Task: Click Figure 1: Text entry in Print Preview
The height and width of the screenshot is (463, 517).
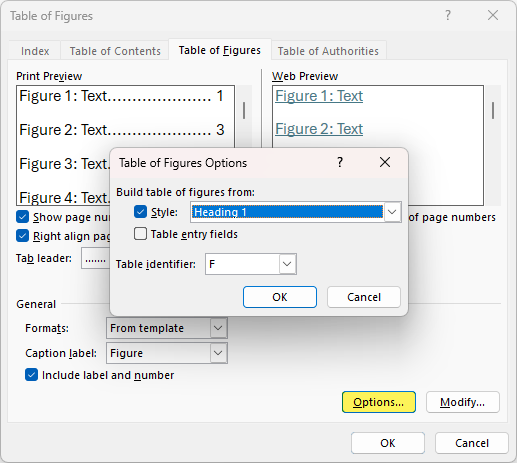Action: pyautogui.click(x=122, y=96)
